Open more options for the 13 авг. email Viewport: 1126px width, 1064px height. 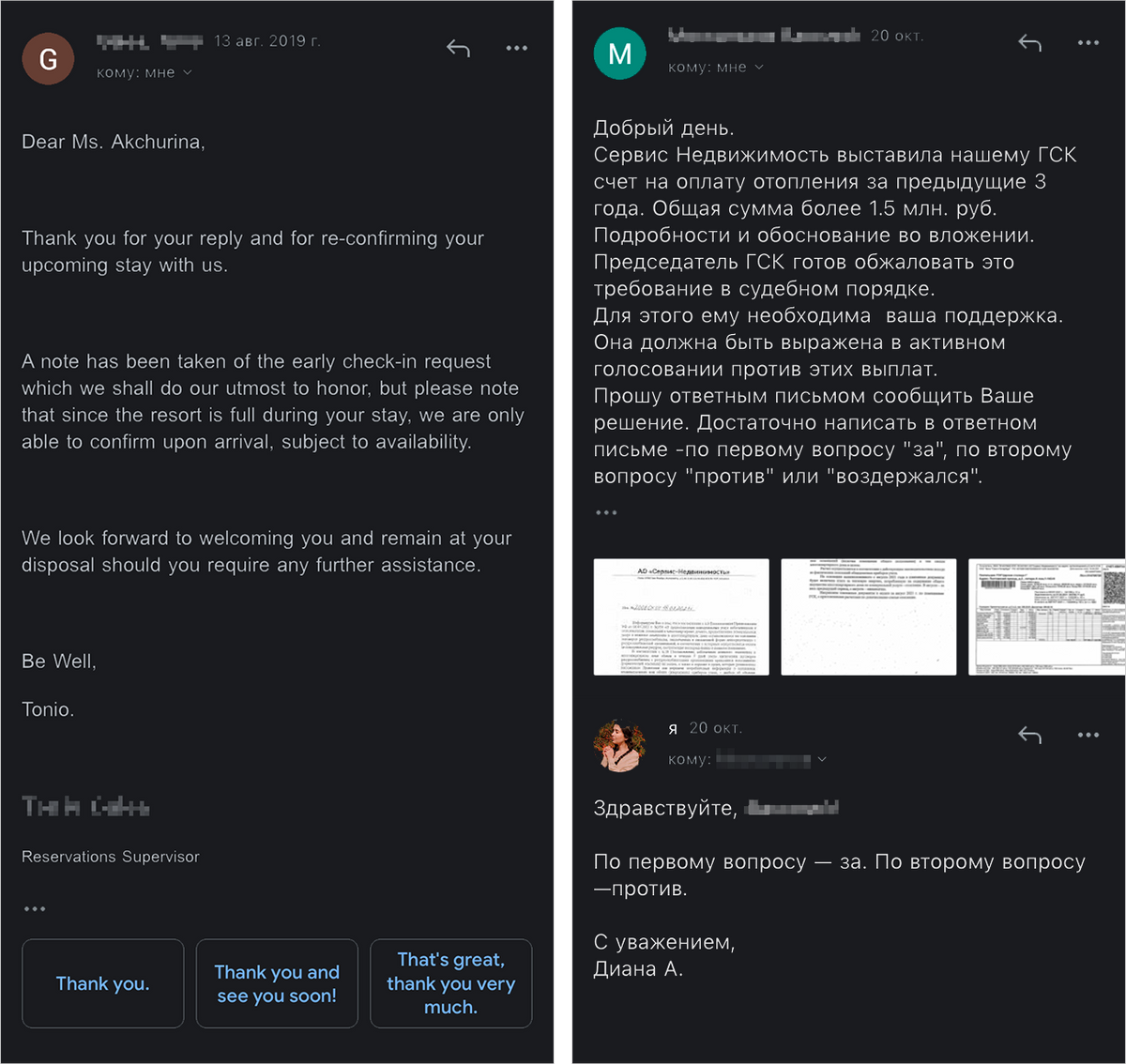pos(516,48)
